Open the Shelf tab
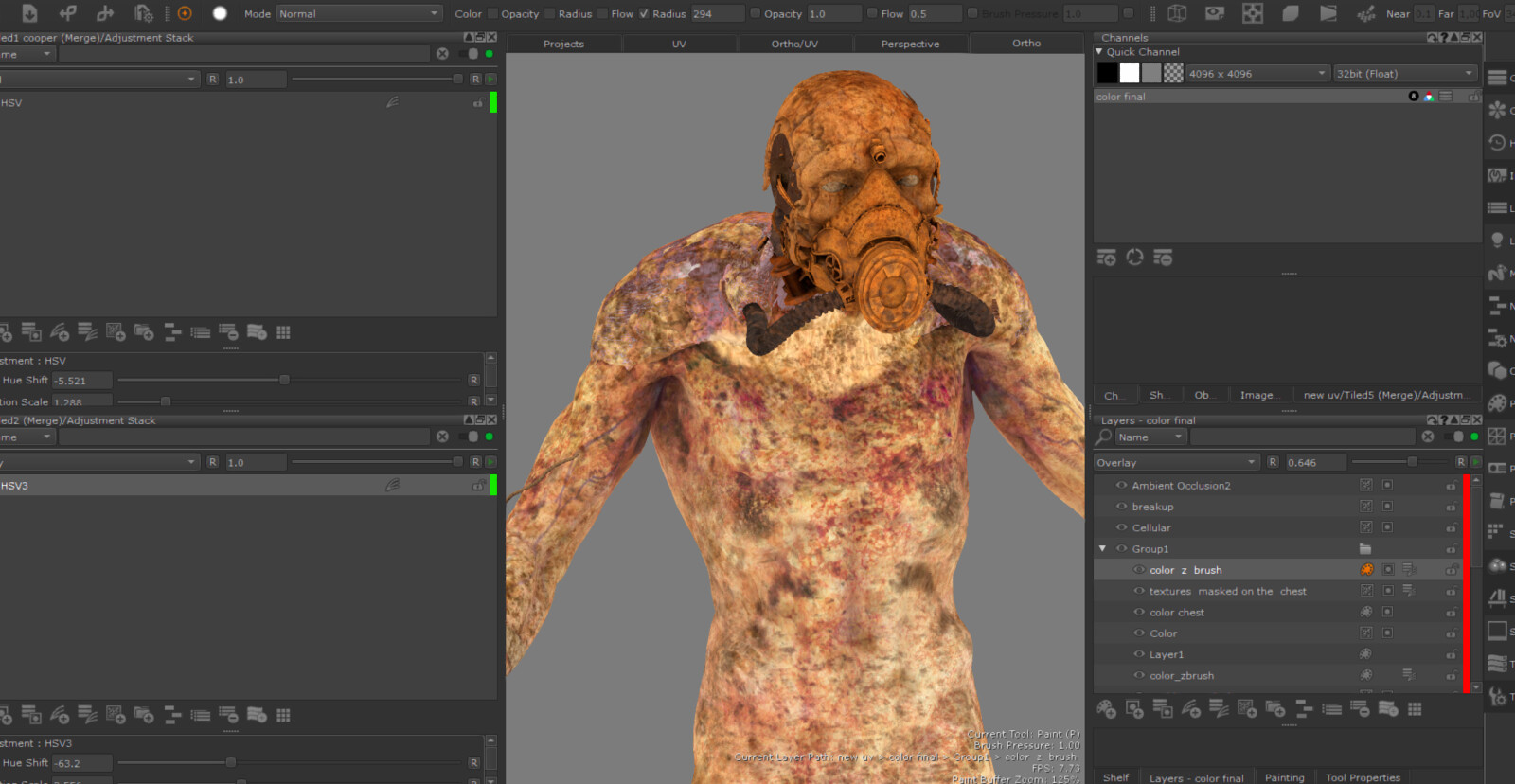Screen dimensions: 1515x784 1115,777
